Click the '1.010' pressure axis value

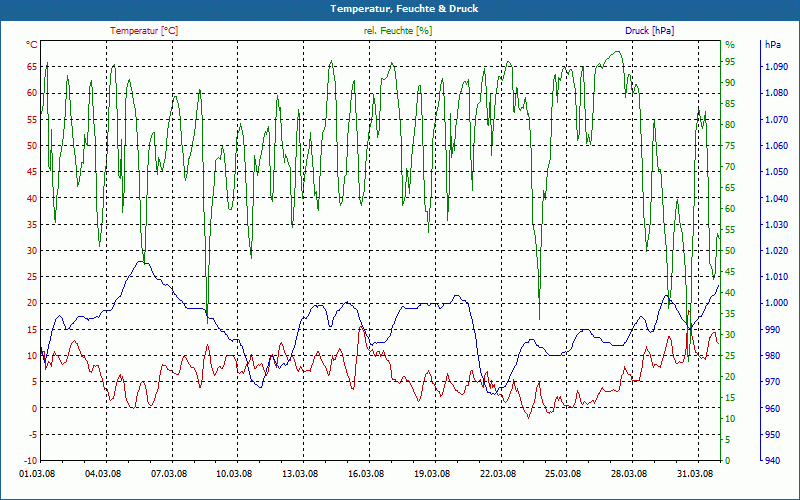pos(777,277)
